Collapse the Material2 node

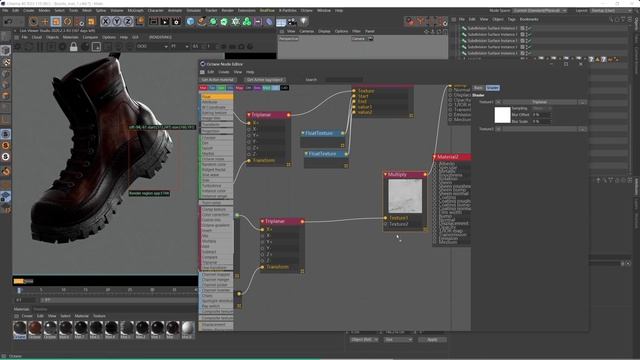point(434,157)
